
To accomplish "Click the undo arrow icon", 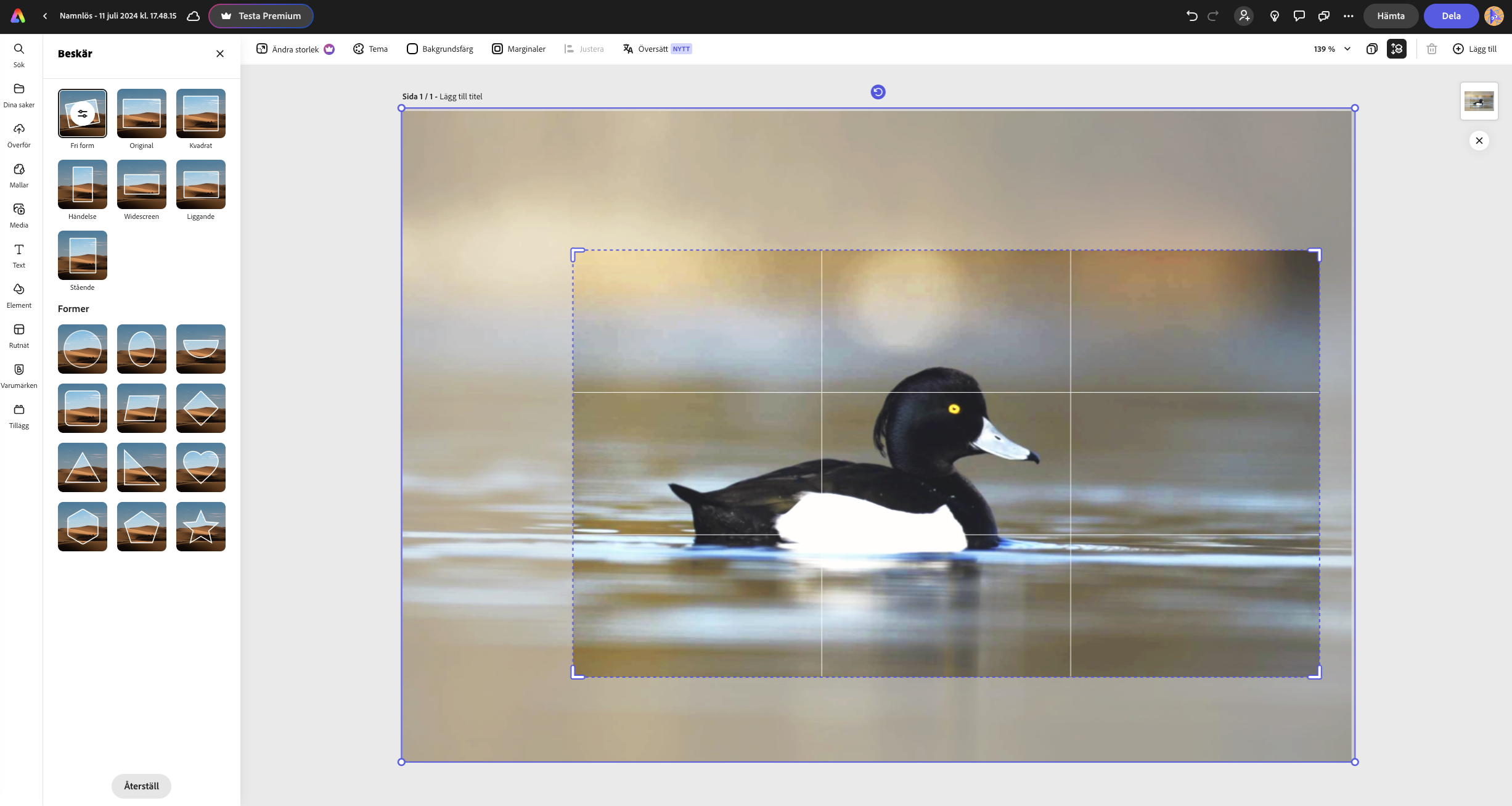I will [1191, 16].
